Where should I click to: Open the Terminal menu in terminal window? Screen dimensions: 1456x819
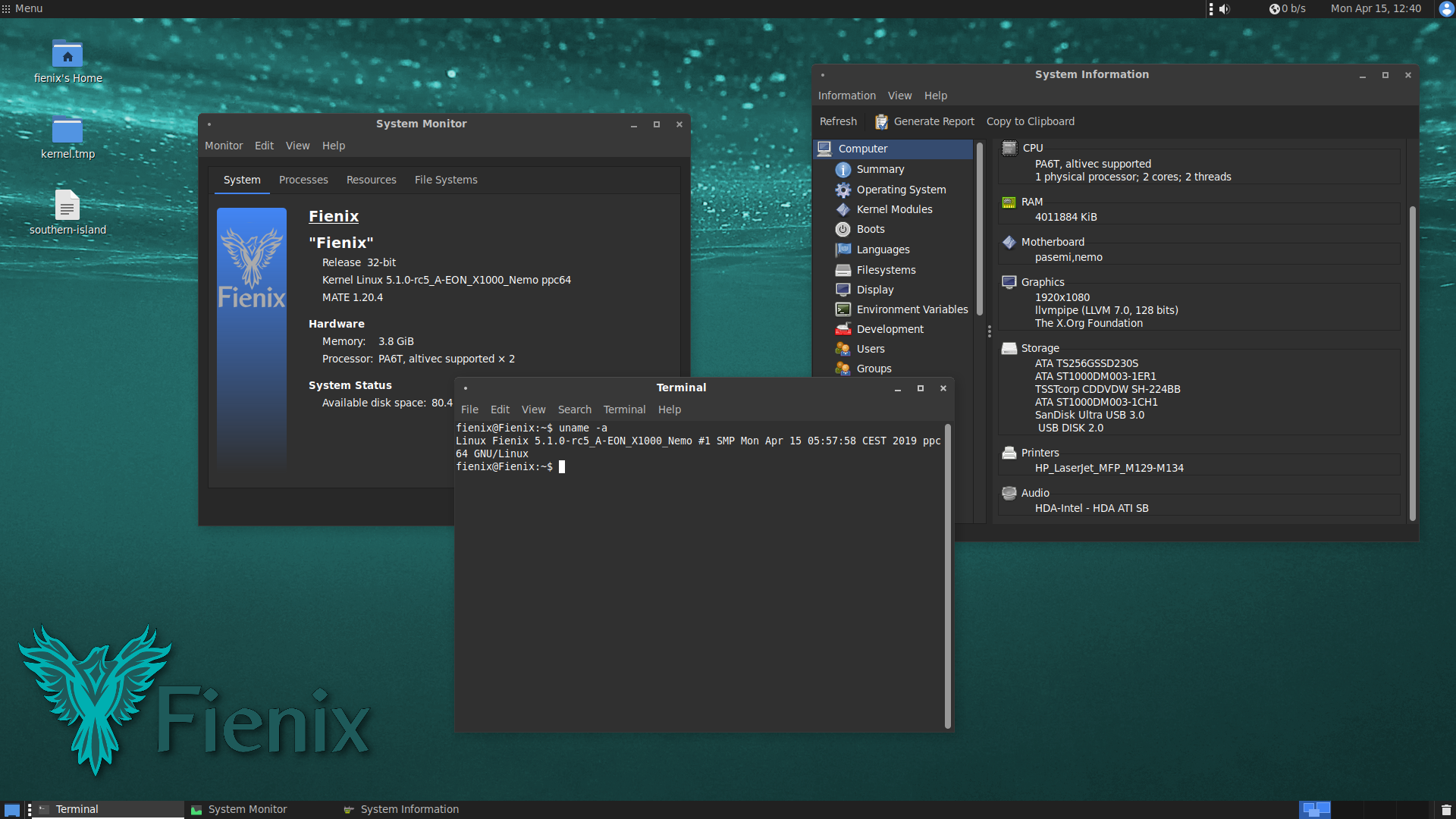[624, 409]
